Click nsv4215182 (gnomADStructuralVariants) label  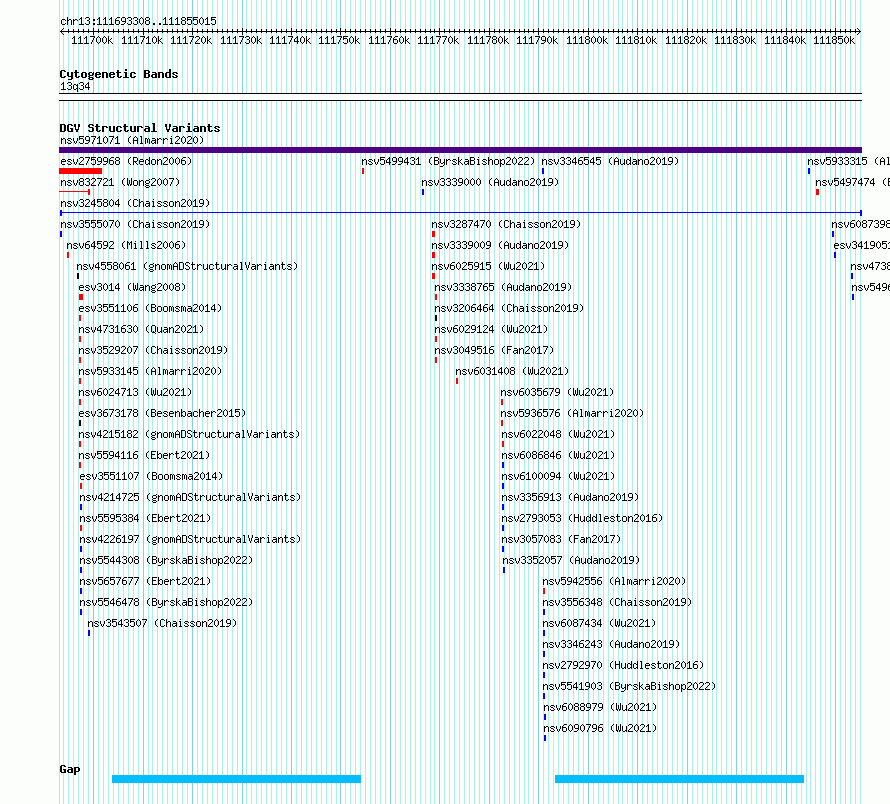click(x=190, y=434)
